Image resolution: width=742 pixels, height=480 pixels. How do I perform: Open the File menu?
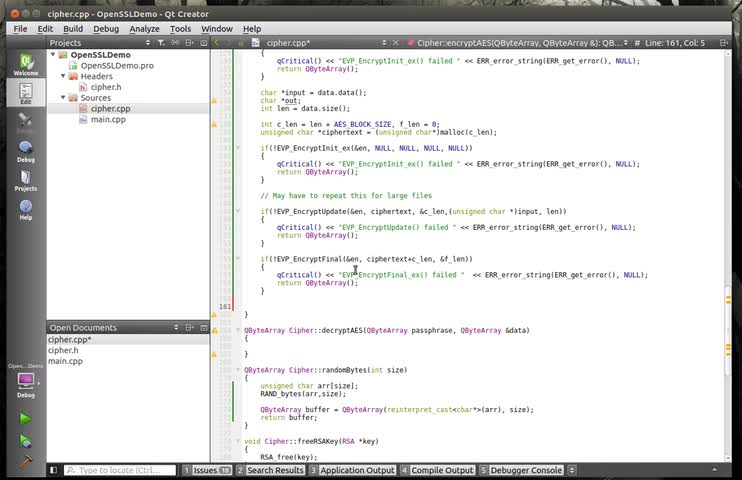(x=20, y=29)
